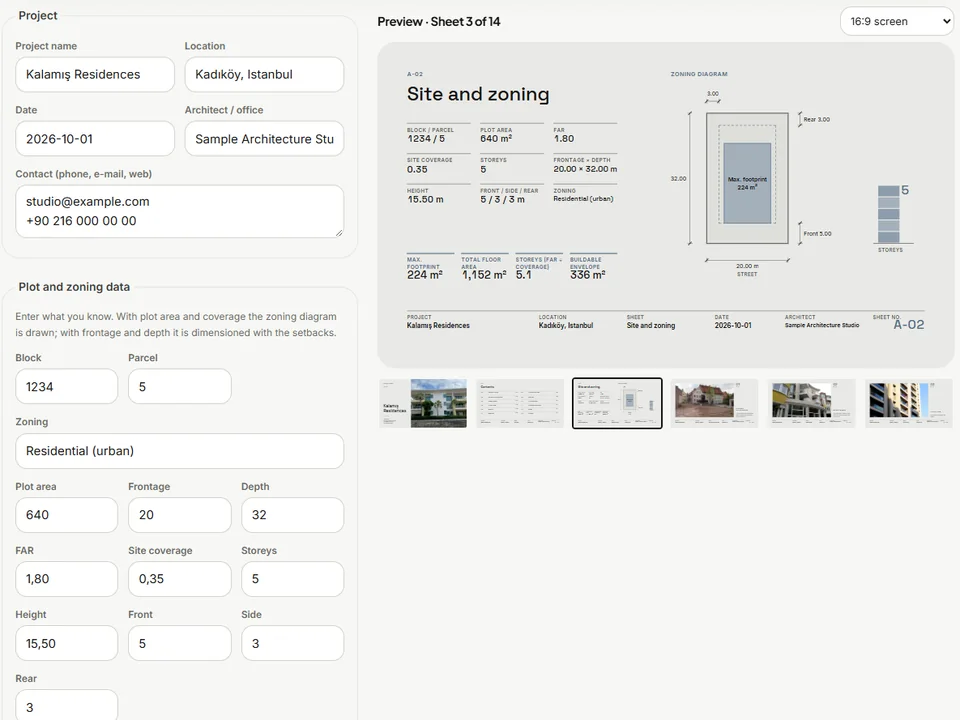The height and width of the screenshot is (720, 960).
Task: Select the Block input showing 1234
Action: click(x=67, y=386)
